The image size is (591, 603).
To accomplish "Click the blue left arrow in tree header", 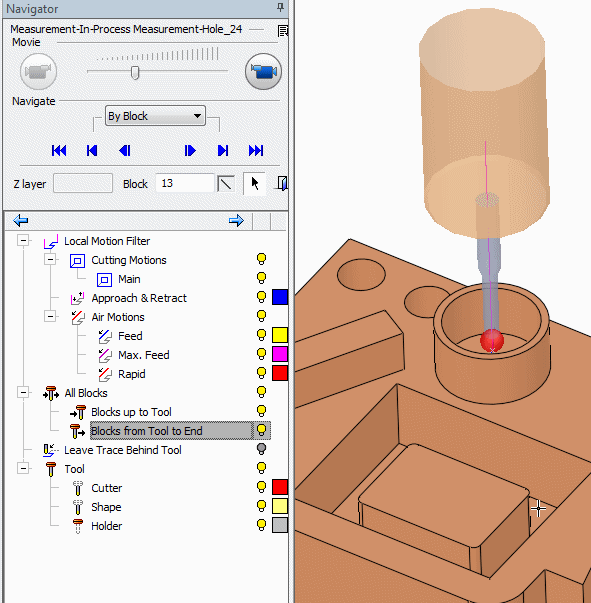I will pyautogui.click(x=20, y=220).
